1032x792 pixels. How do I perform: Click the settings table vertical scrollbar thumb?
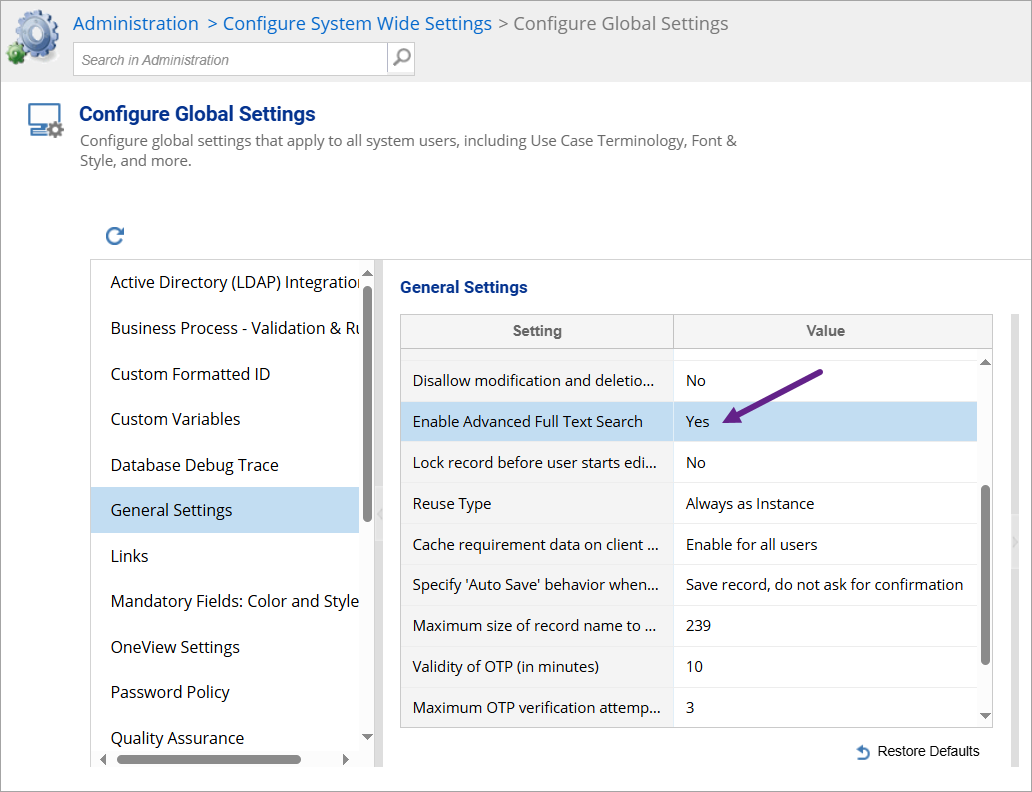pyautogui.click(x=985, y=575)
